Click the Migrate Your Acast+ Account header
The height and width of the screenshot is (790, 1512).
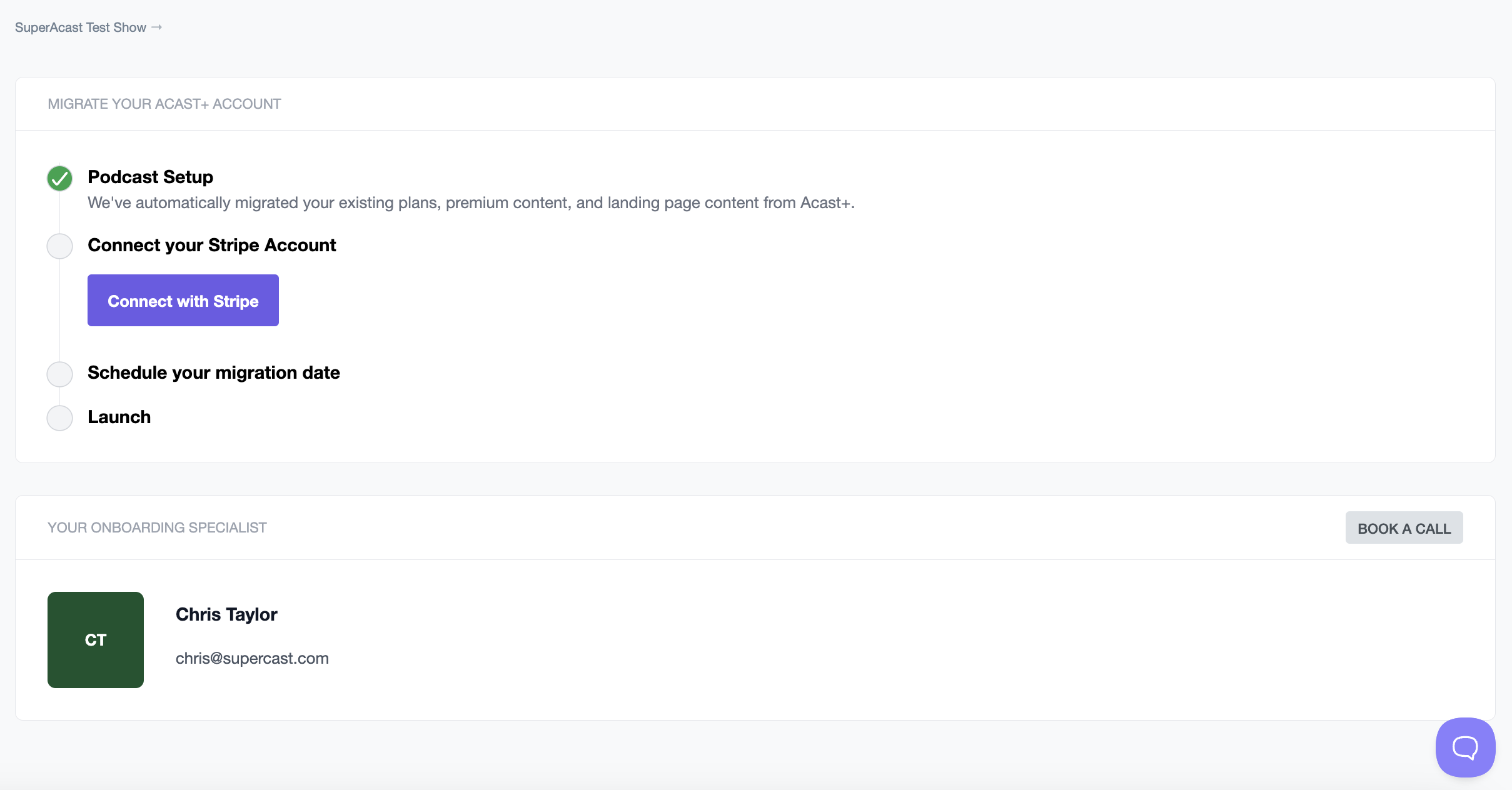coord(164,104)
